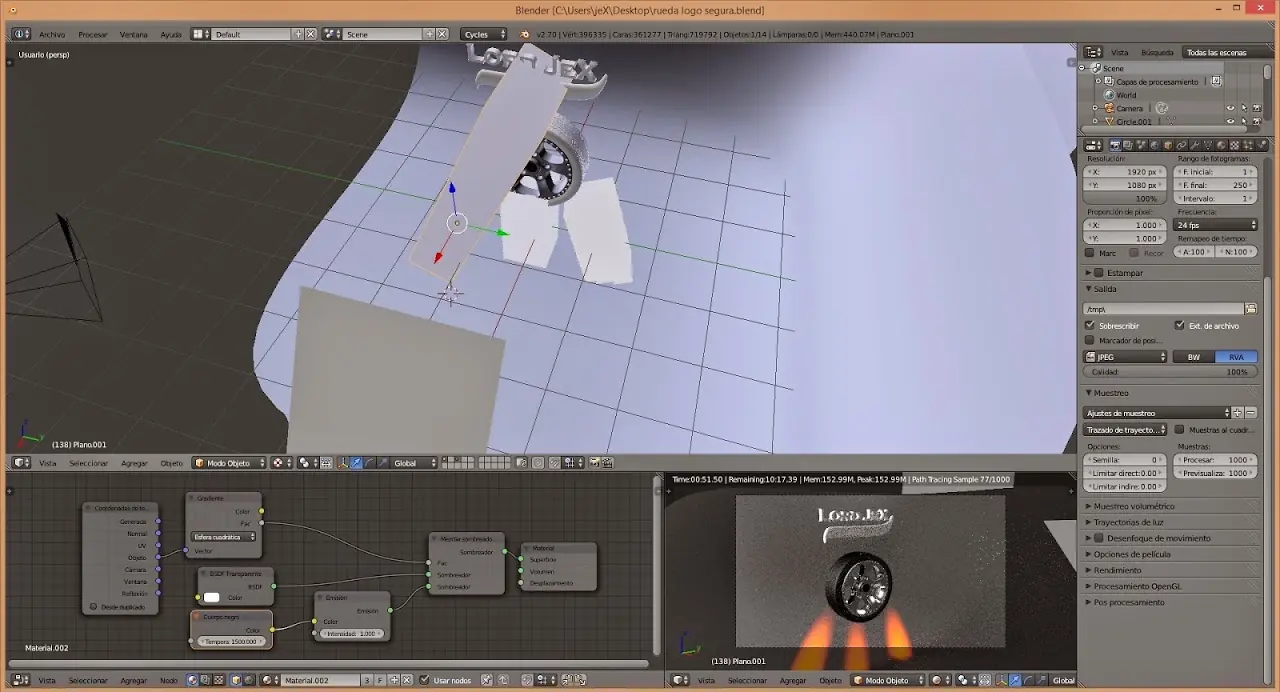Delete the Default screen layout X icon

pyautogui.click(x=311, y=34)
